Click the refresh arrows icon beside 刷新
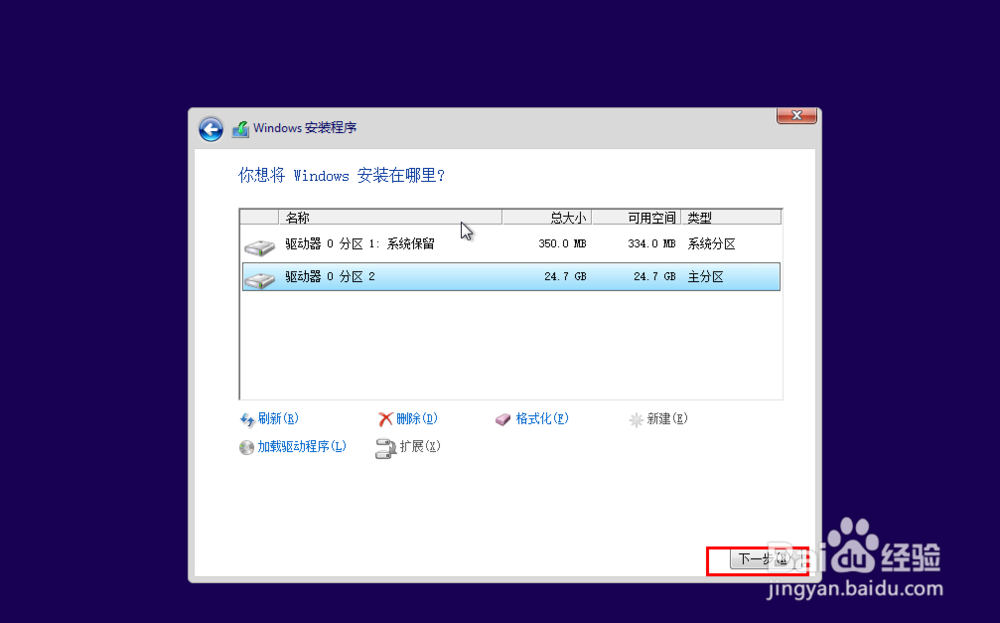This screenshot has width=1000, height=623. point(247,420)
